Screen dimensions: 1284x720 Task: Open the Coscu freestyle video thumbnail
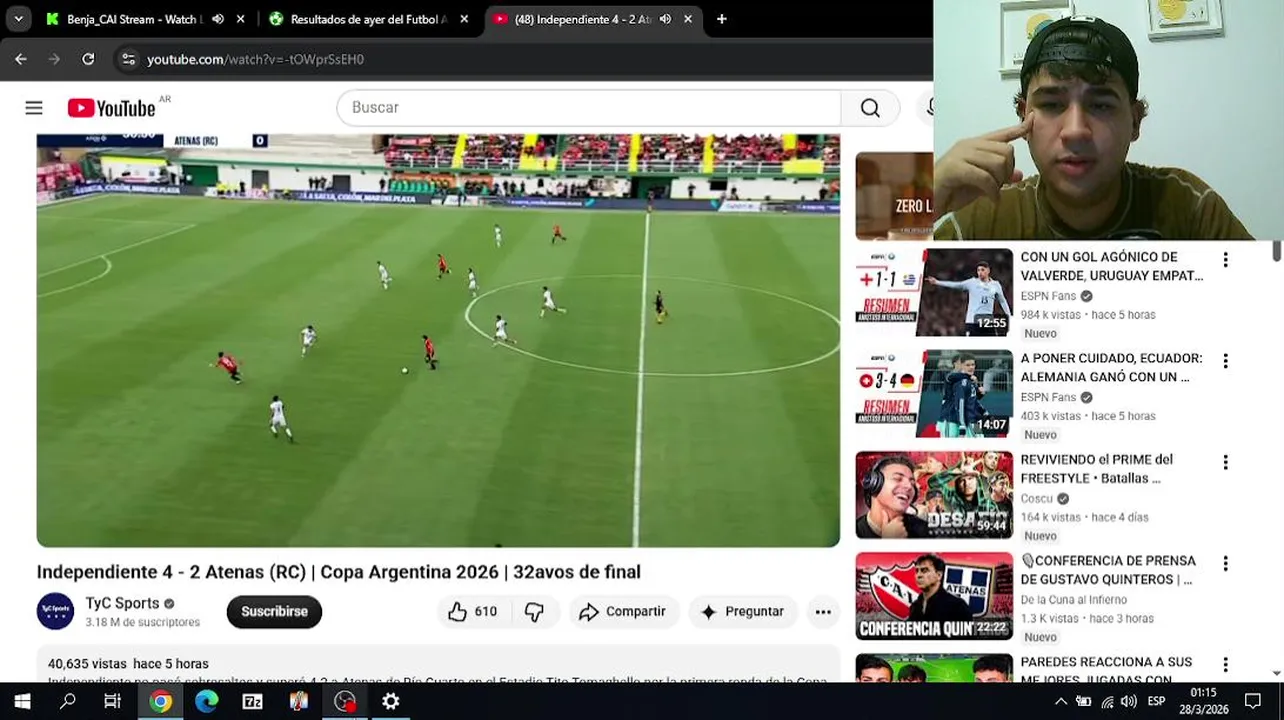[x=934, y=495]
